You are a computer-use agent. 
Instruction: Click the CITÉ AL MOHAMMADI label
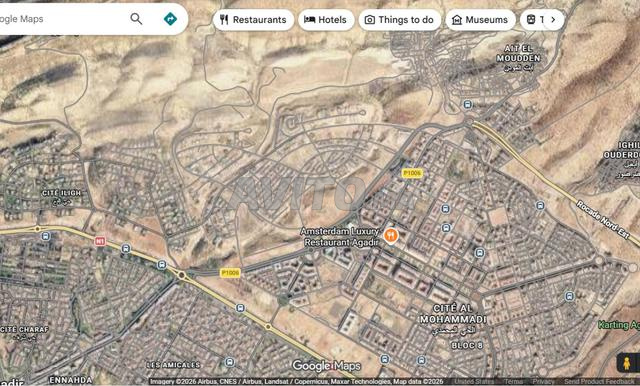tap(453, 318)
